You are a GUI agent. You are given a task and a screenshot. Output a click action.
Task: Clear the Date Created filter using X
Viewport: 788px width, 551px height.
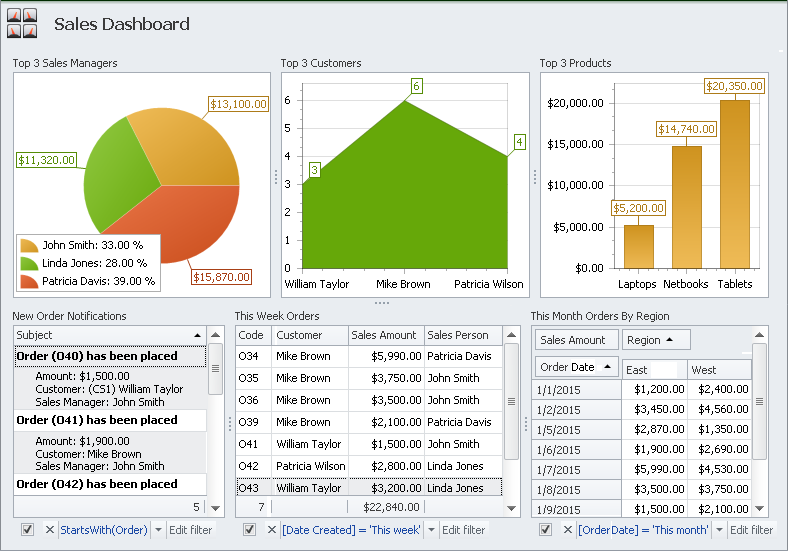(x=271, y=530)
